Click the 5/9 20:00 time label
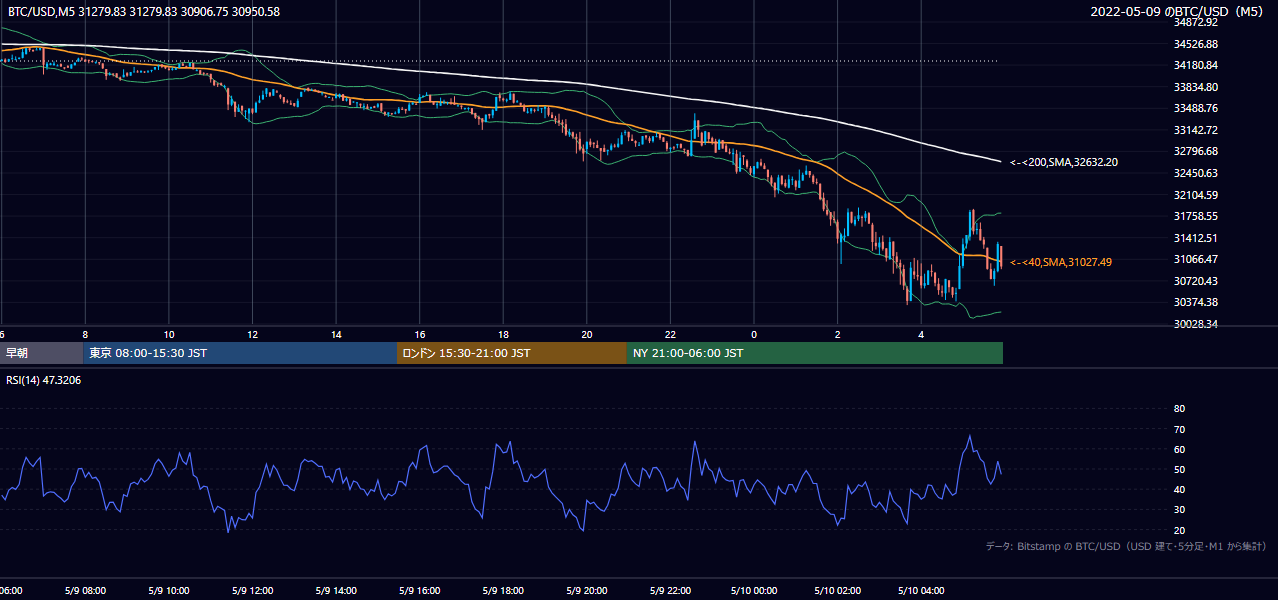1278x600 pixels. coord(587,591)
